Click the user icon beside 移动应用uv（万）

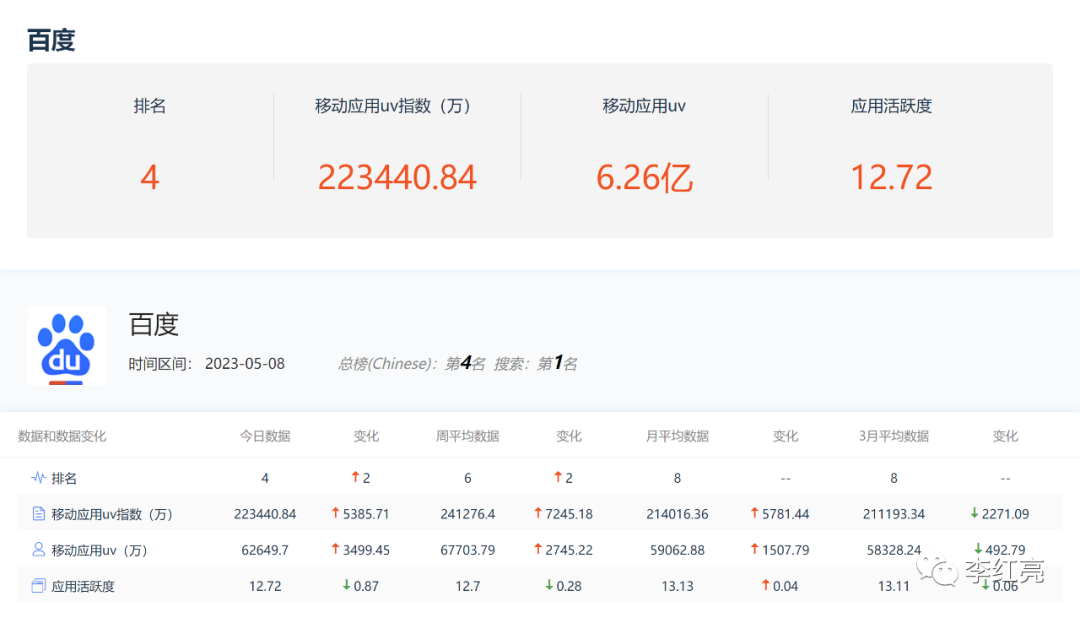[x=39, y=549]
